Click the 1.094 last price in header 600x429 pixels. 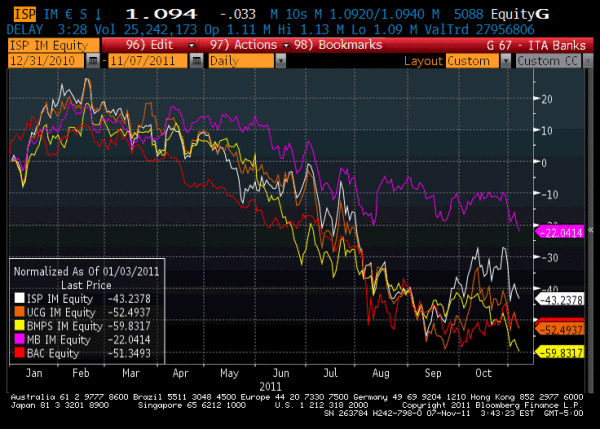(x=161, y=15)
